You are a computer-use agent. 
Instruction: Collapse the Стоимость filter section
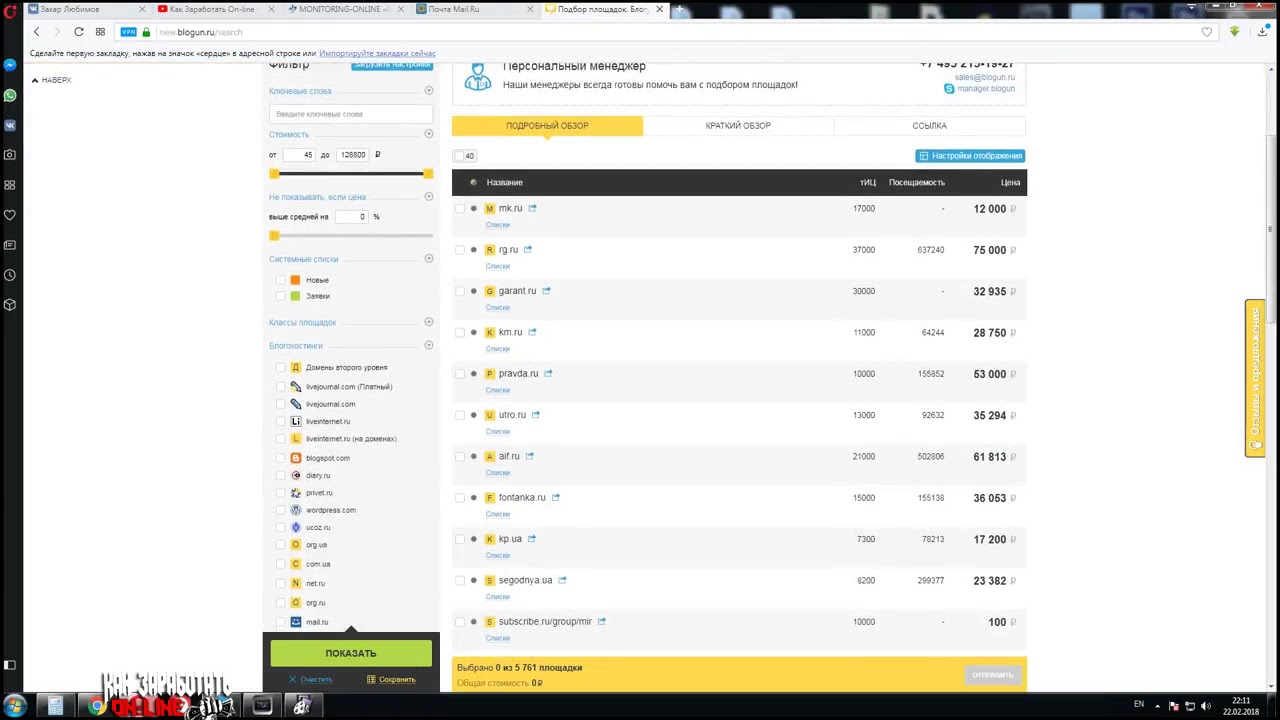428,134
